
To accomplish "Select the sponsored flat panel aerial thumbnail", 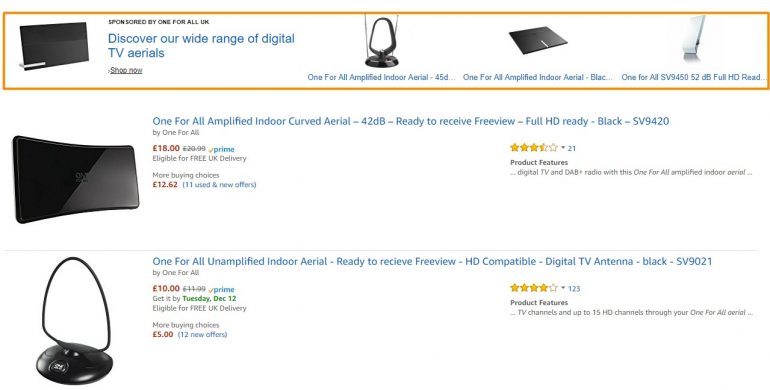I will [538, 40].
